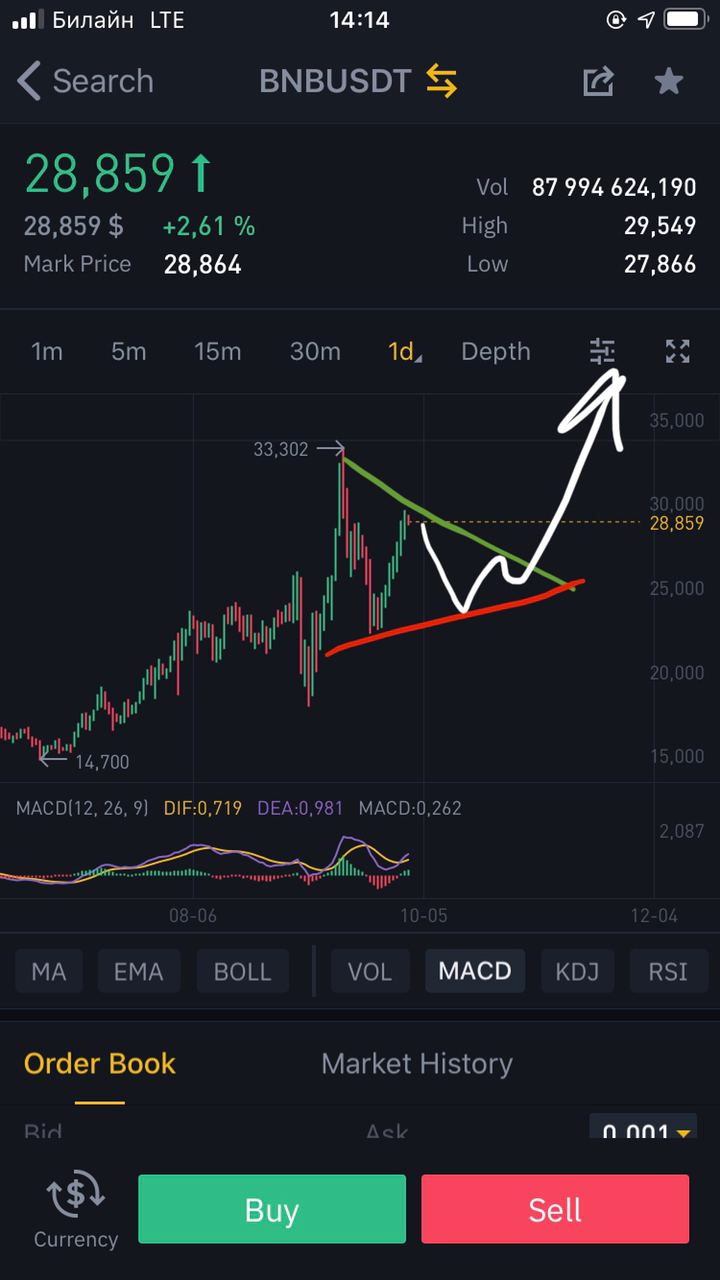
Task: Toggle the MACD sub-indicator
Action: click(475, 971)
